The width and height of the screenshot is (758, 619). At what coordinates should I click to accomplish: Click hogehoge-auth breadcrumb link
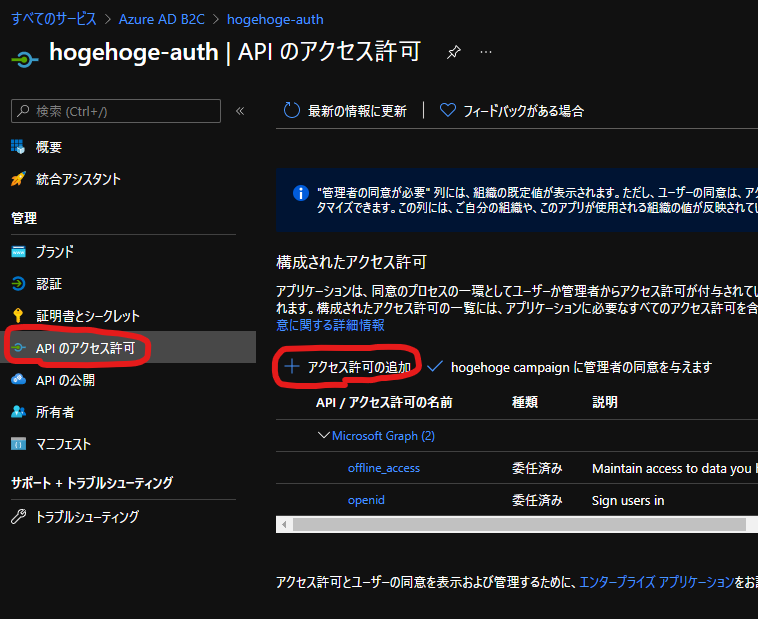(x=275, y=19)
